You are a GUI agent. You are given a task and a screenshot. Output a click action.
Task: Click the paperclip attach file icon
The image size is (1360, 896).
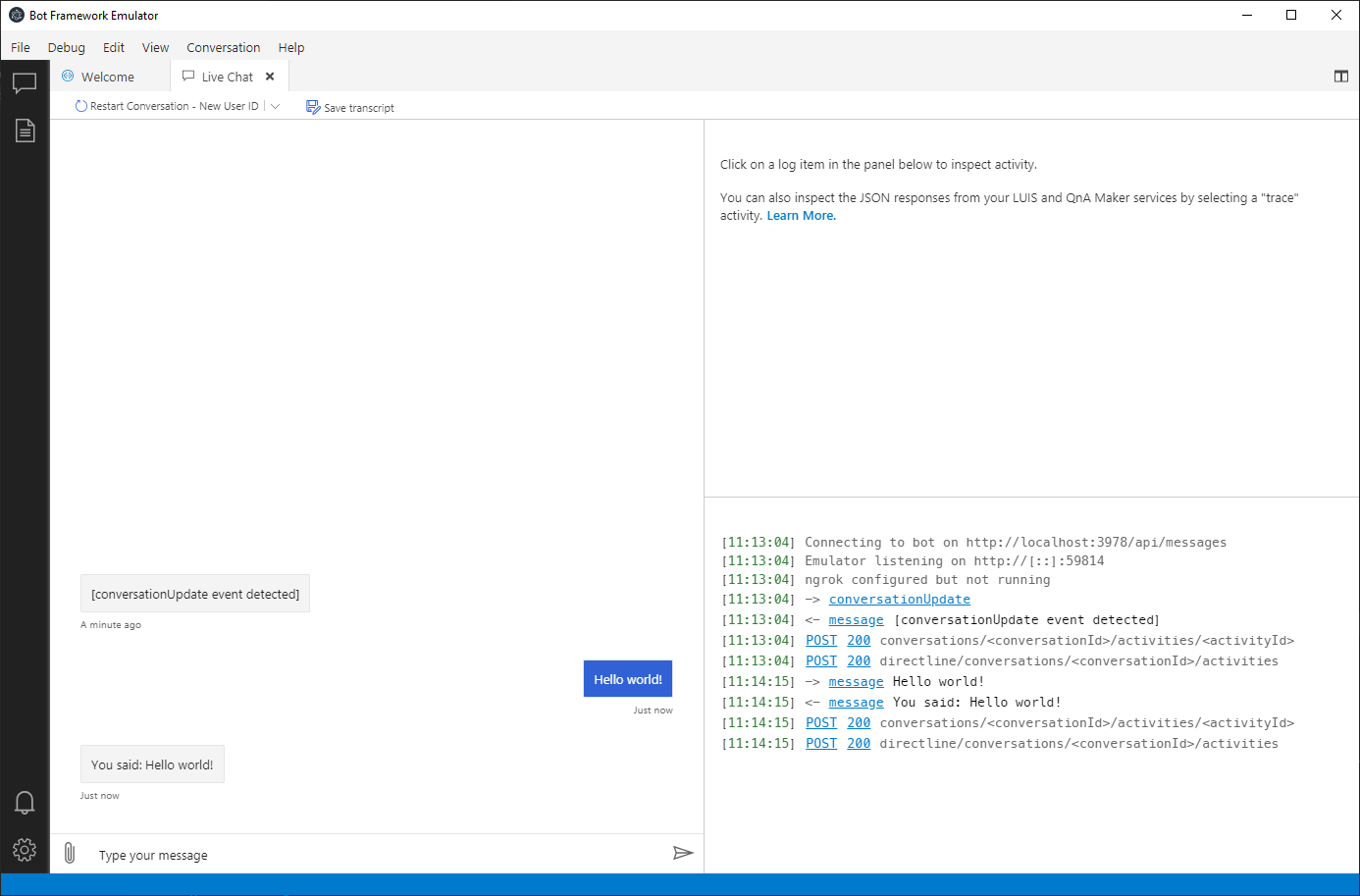coord(70,853)
